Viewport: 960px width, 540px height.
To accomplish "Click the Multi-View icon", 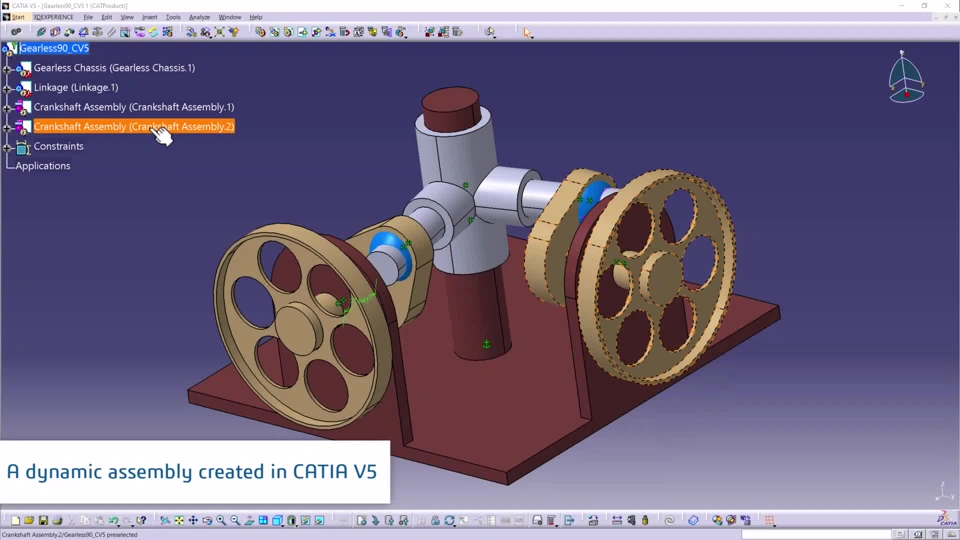I will [263, 520].
